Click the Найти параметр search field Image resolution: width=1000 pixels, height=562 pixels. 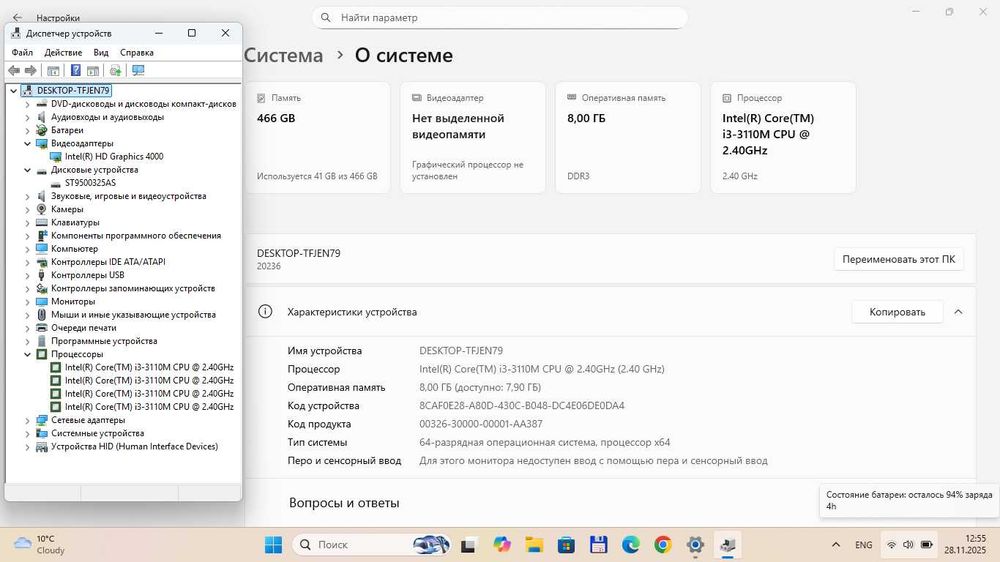(x=499, y=18)
